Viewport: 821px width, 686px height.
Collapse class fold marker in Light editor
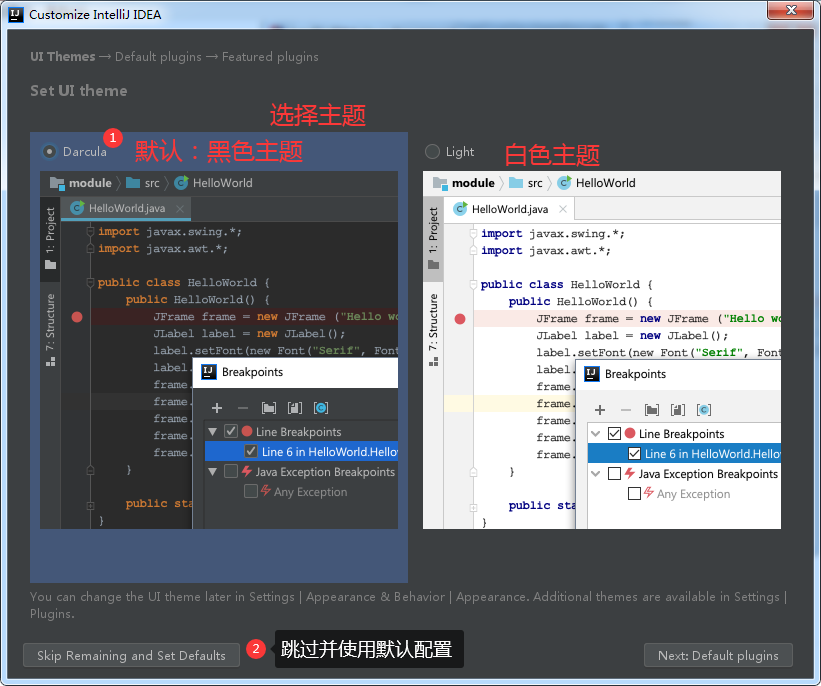(473, 285)
